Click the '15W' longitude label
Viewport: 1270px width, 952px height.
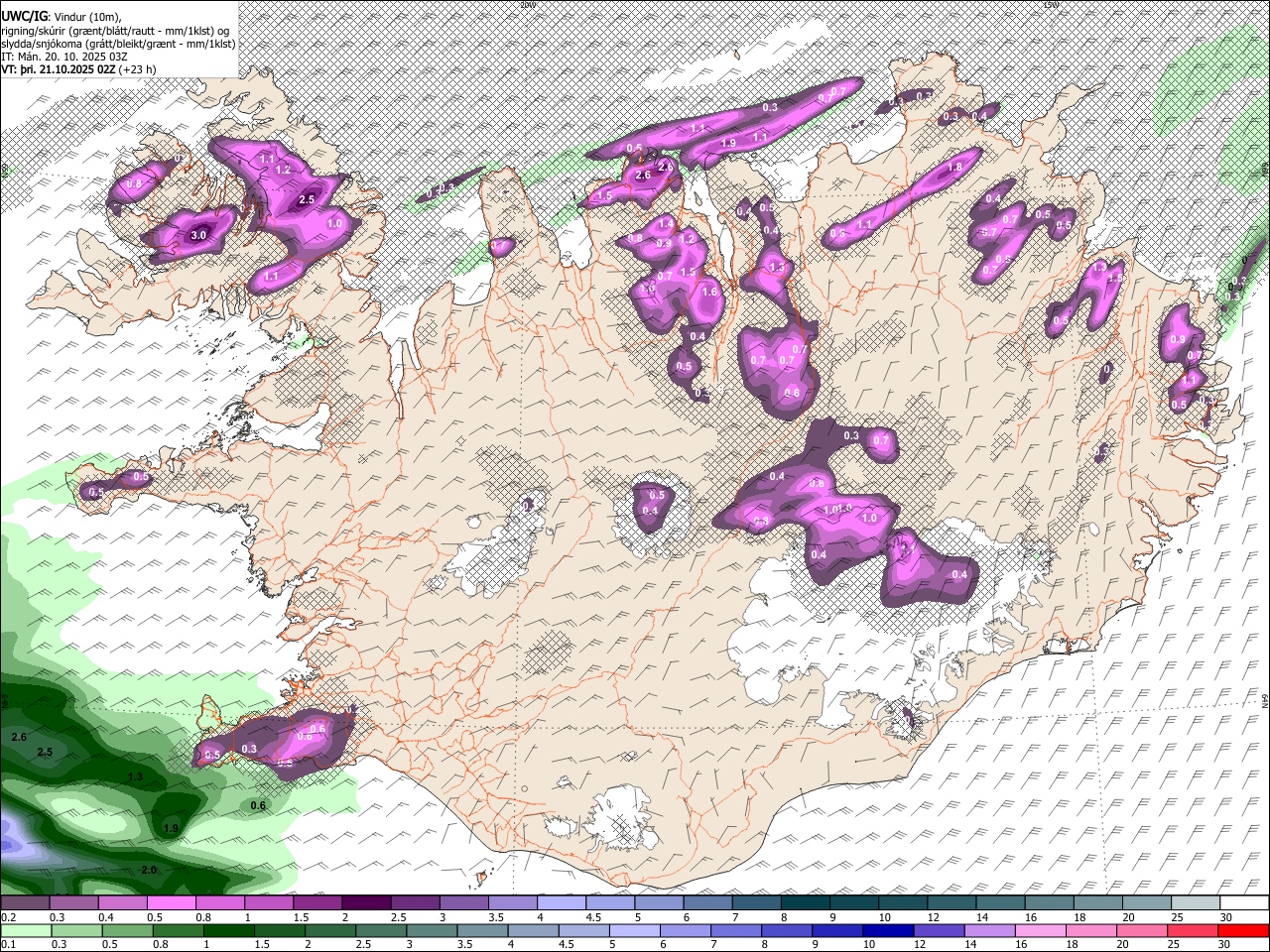click(x=1051, y=5)
